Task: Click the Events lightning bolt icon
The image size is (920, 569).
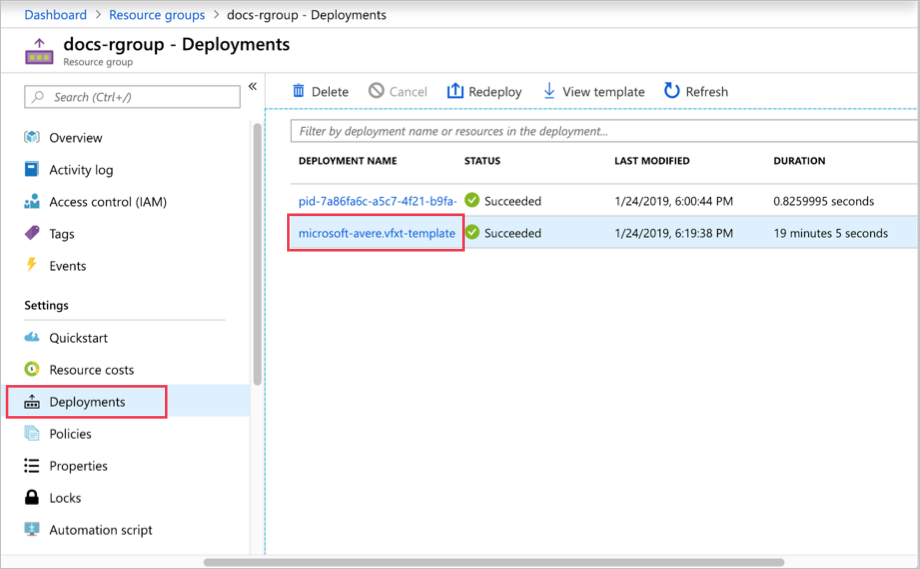Action: pos(32,265)
